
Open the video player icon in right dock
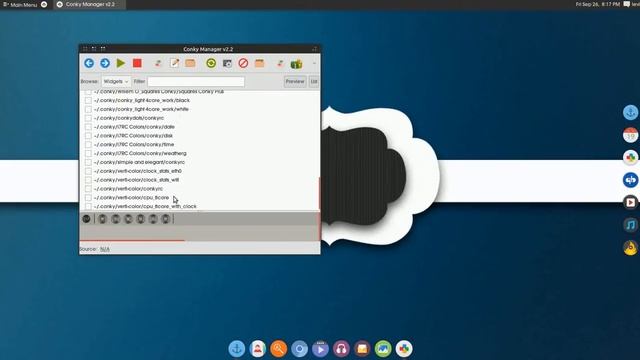click(630, 202)
